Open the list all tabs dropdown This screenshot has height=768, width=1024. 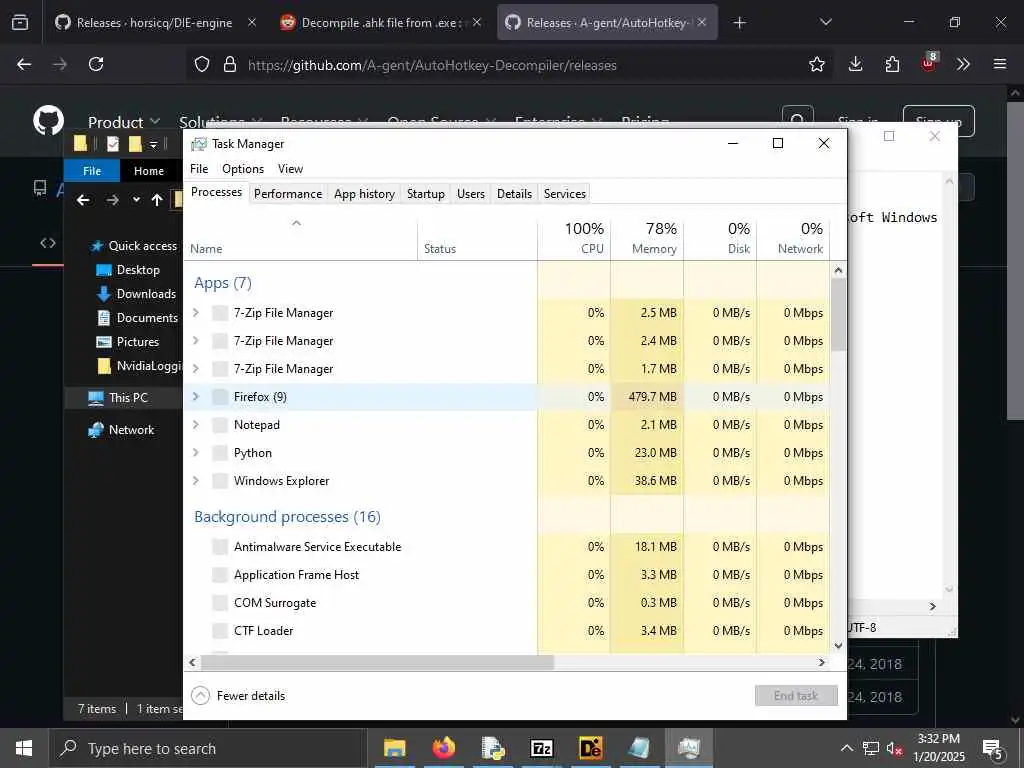click(825, 23)
